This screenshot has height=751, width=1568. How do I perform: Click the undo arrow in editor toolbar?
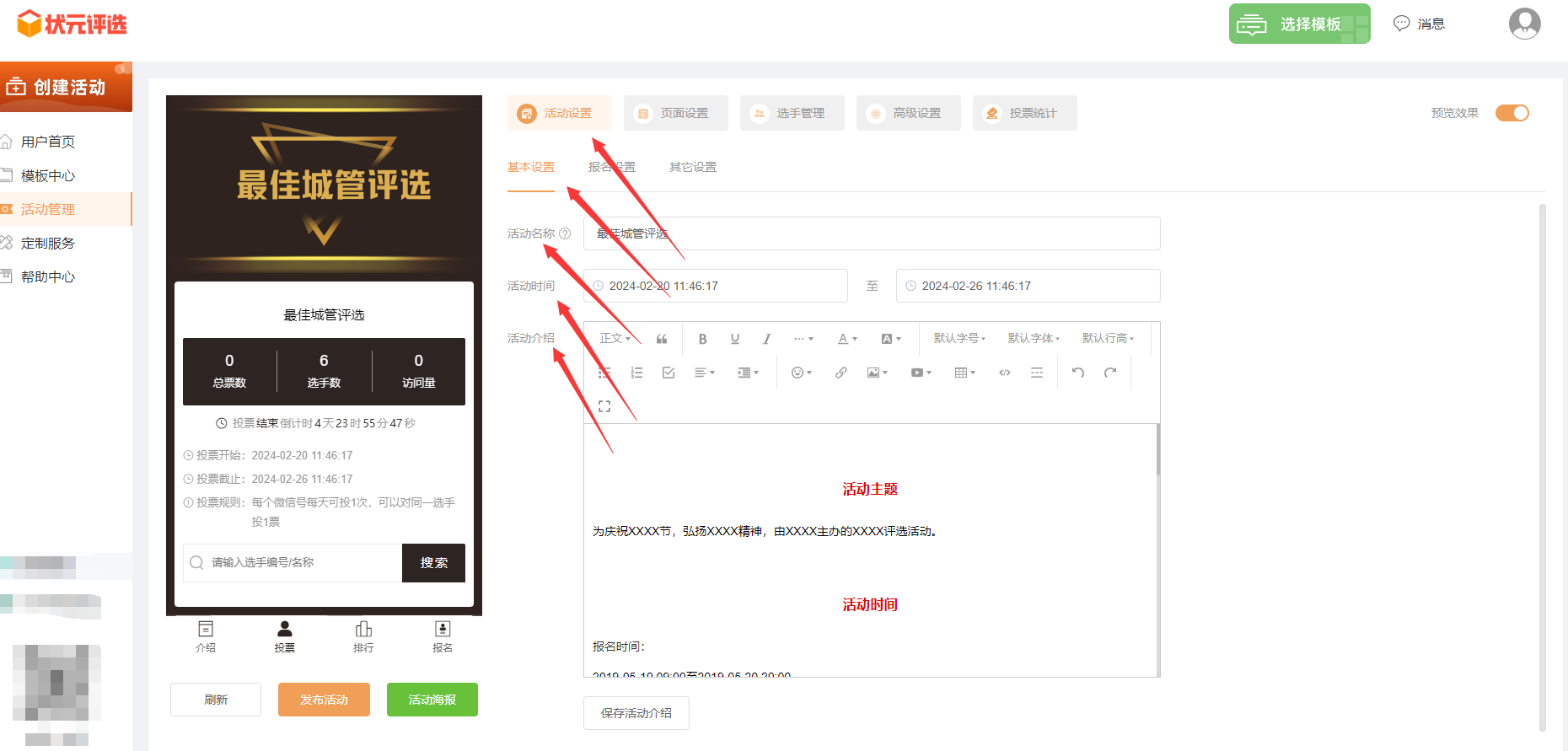click(1077, 373)
